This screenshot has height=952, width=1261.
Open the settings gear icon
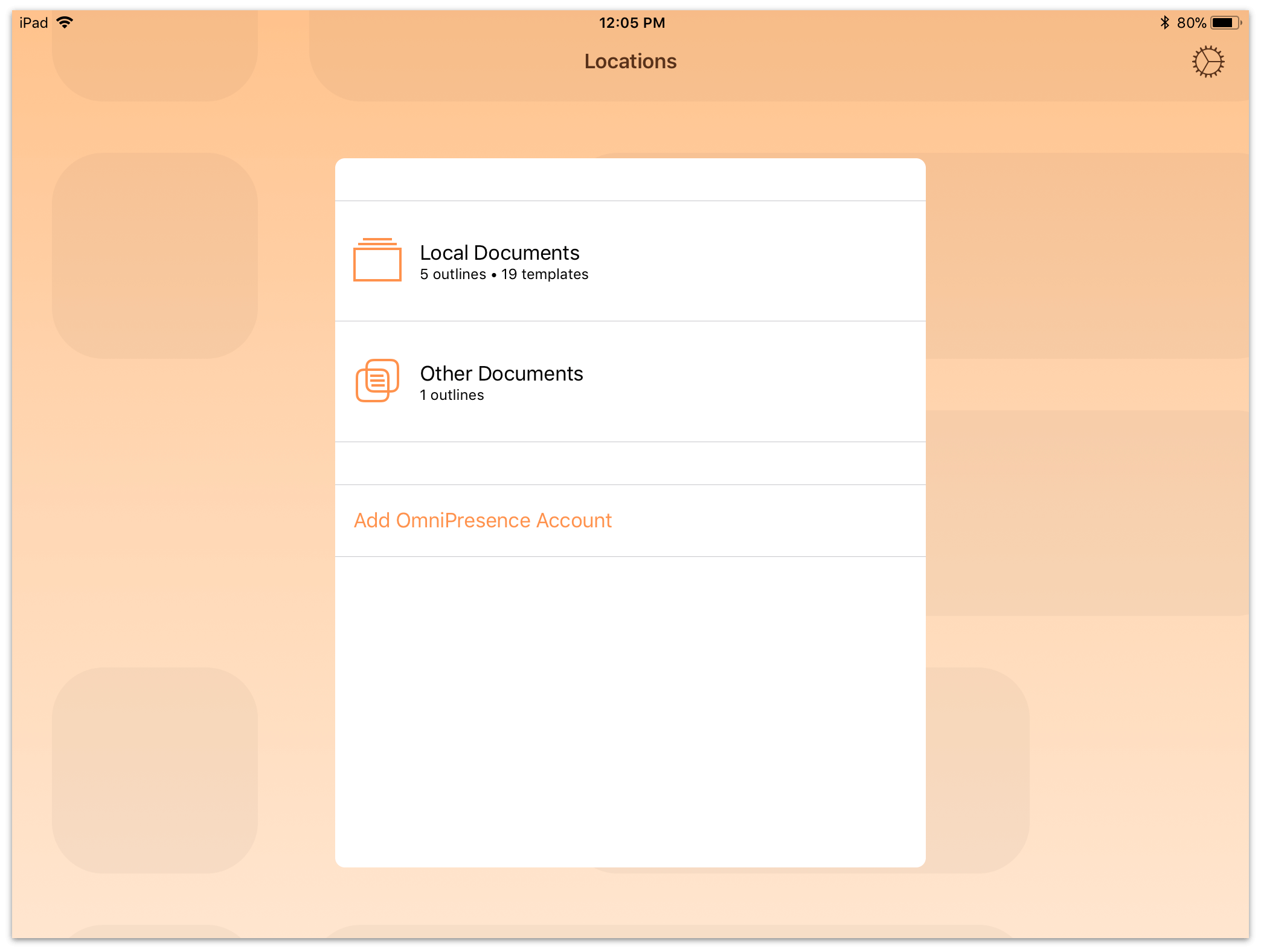coord(1208,62)
